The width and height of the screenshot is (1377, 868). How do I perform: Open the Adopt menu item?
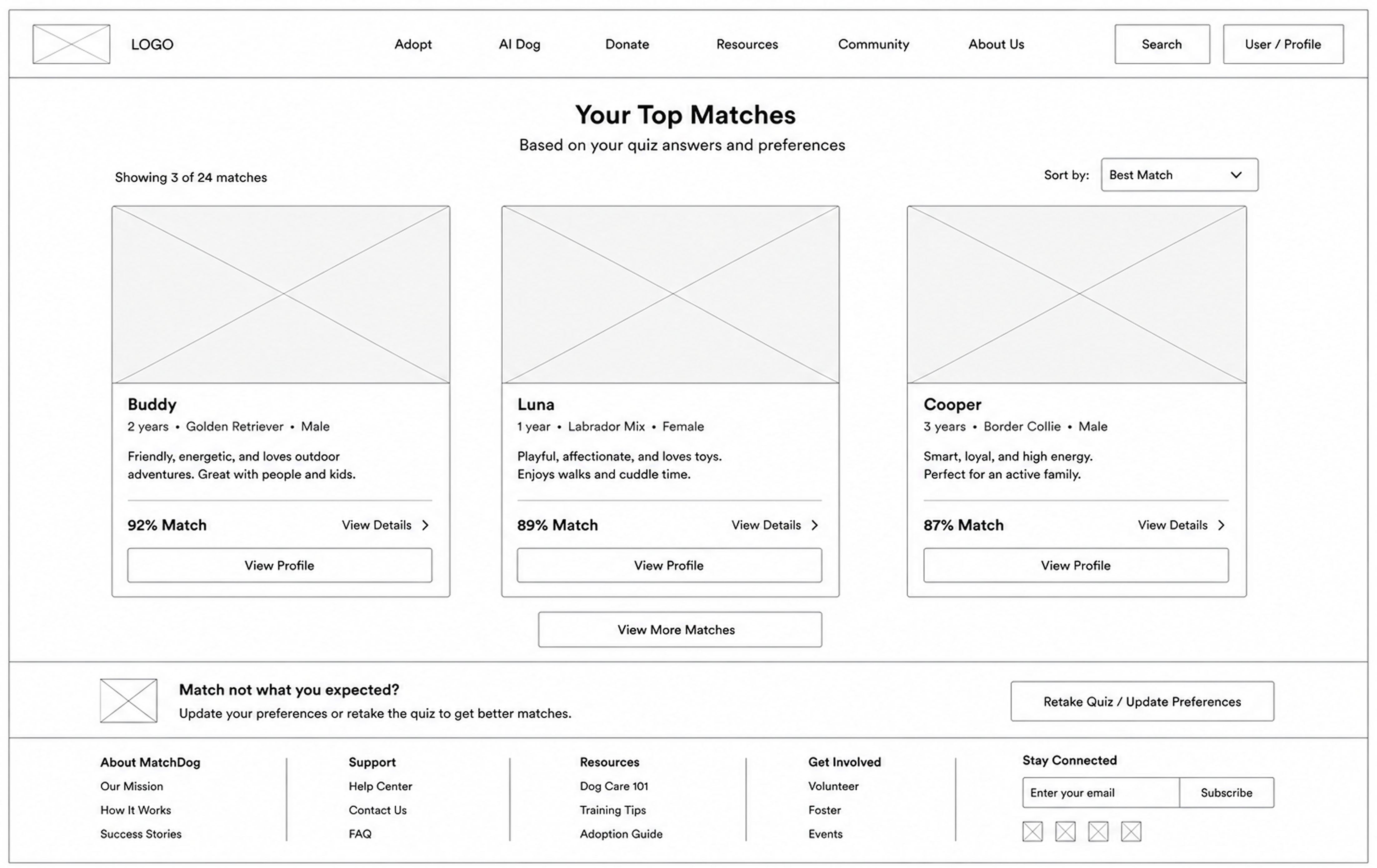point(413,45)
